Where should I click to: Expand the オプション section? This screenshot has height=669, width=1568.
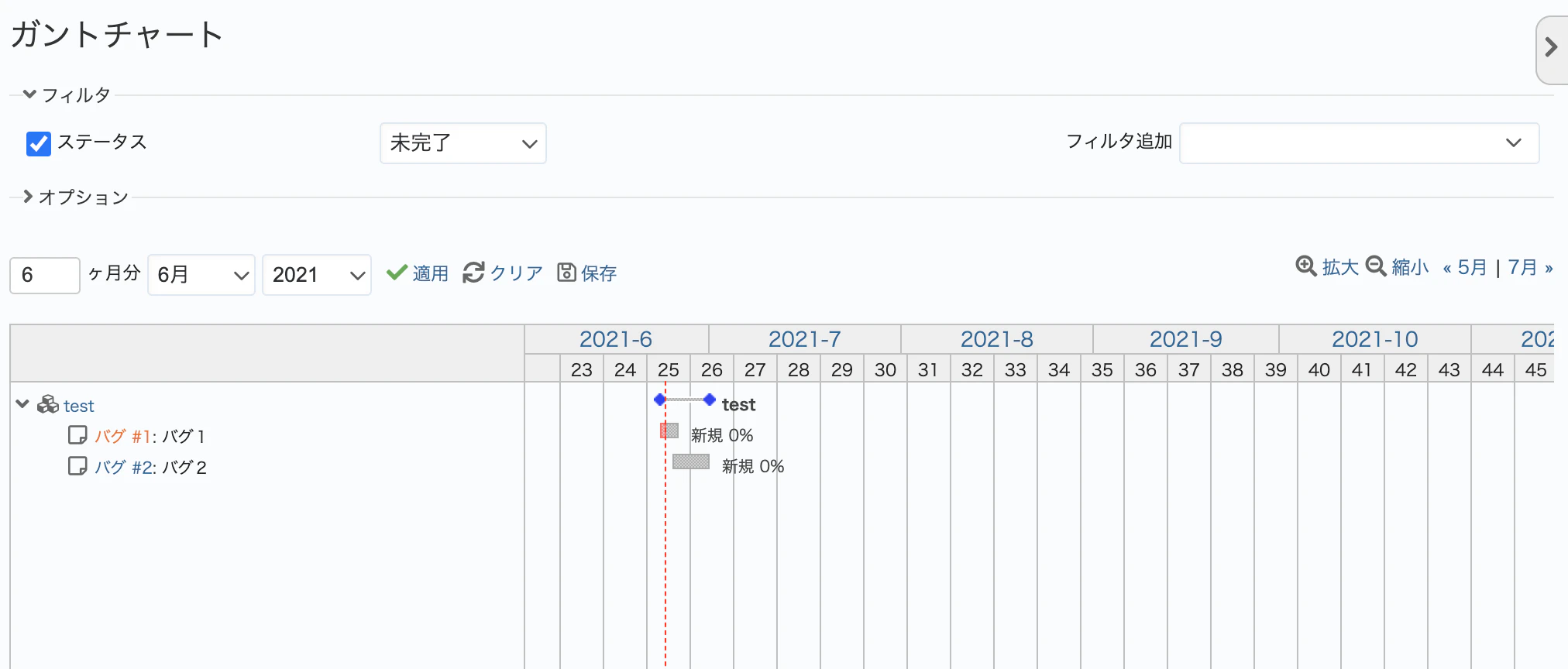click(x=75, y=197)
